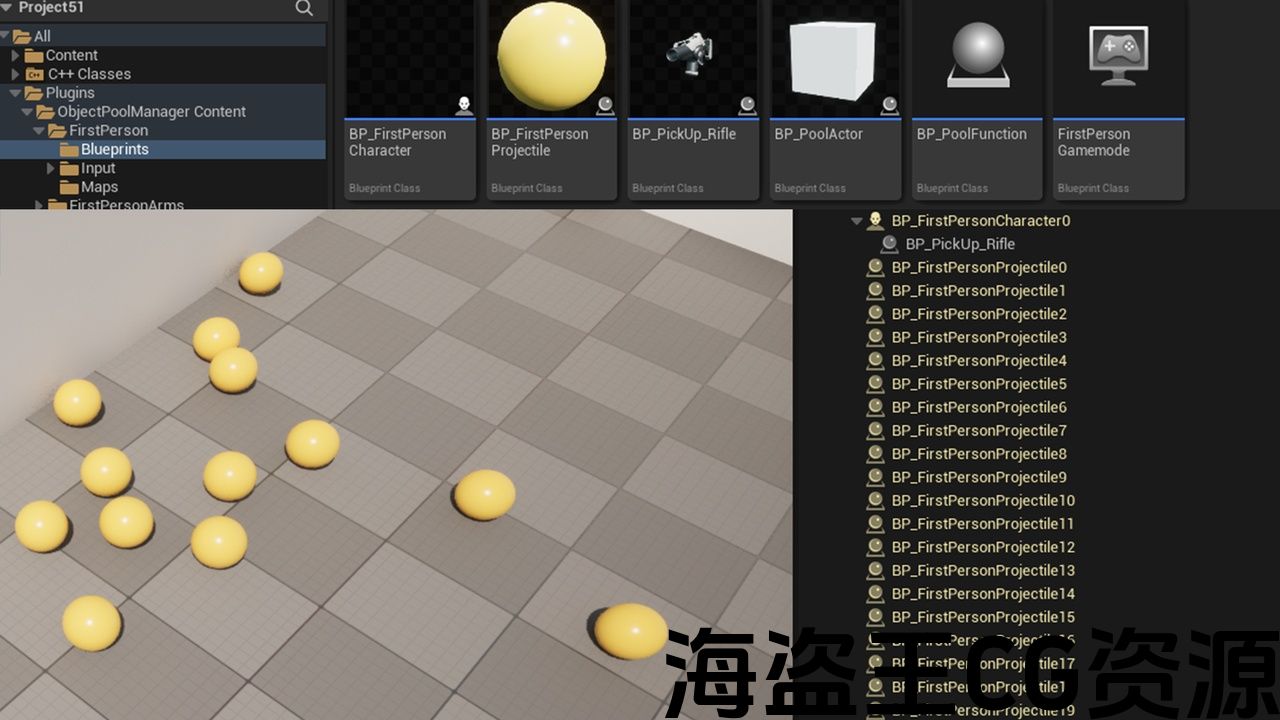
Task: Click the BP_PickUp_Rifle asset icon
Action: [x=693, y=55]
